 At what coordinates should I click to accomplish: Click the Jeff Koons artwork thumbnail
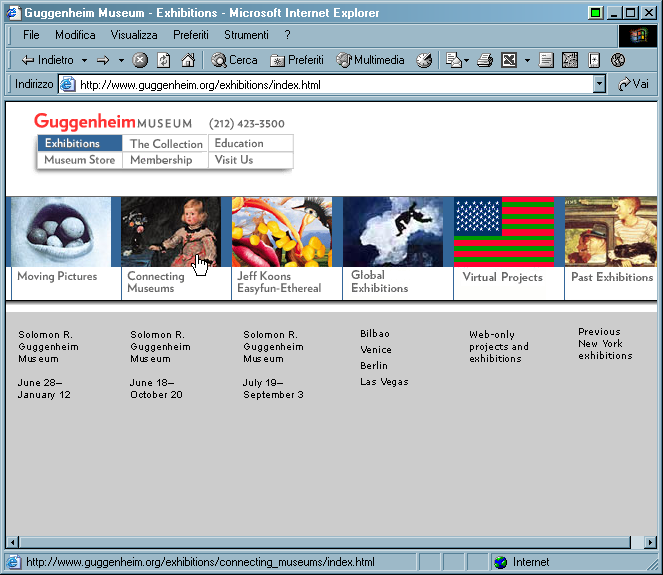click(x=282, y=232)
